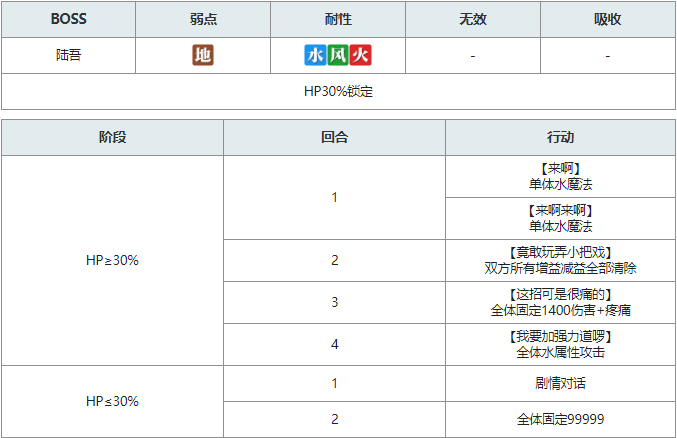This screenshot has height=438, width=677.
Task: Click the HP30%锁定 note row
Action: pos(338,92)
